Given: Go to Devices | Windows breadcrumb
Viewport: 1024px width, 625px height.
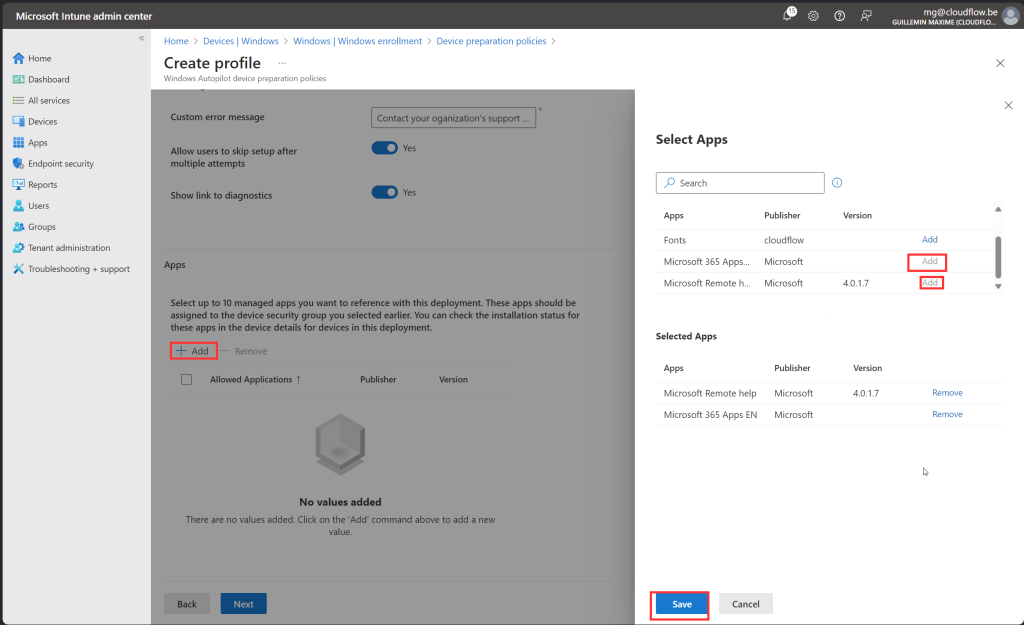Looking at the screenshot, I should coord(240,40).
